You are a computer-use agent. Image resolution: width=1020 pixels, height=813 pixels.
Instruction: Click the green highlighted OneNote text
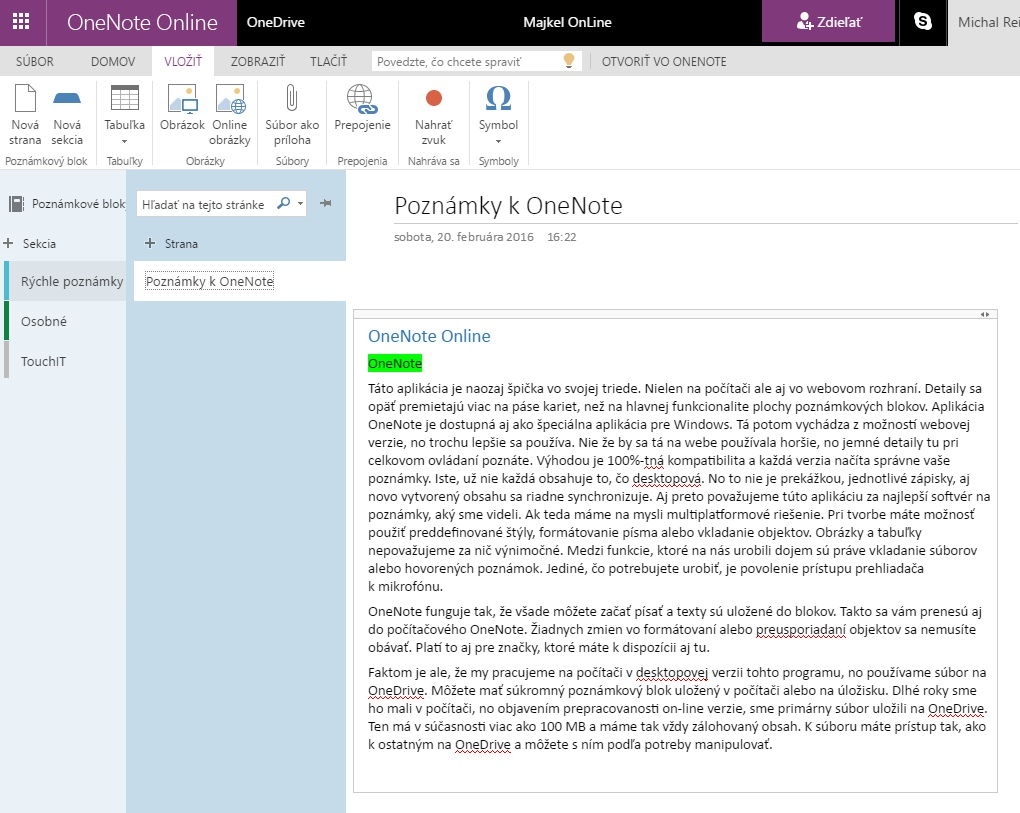click(x=394, y=363)
